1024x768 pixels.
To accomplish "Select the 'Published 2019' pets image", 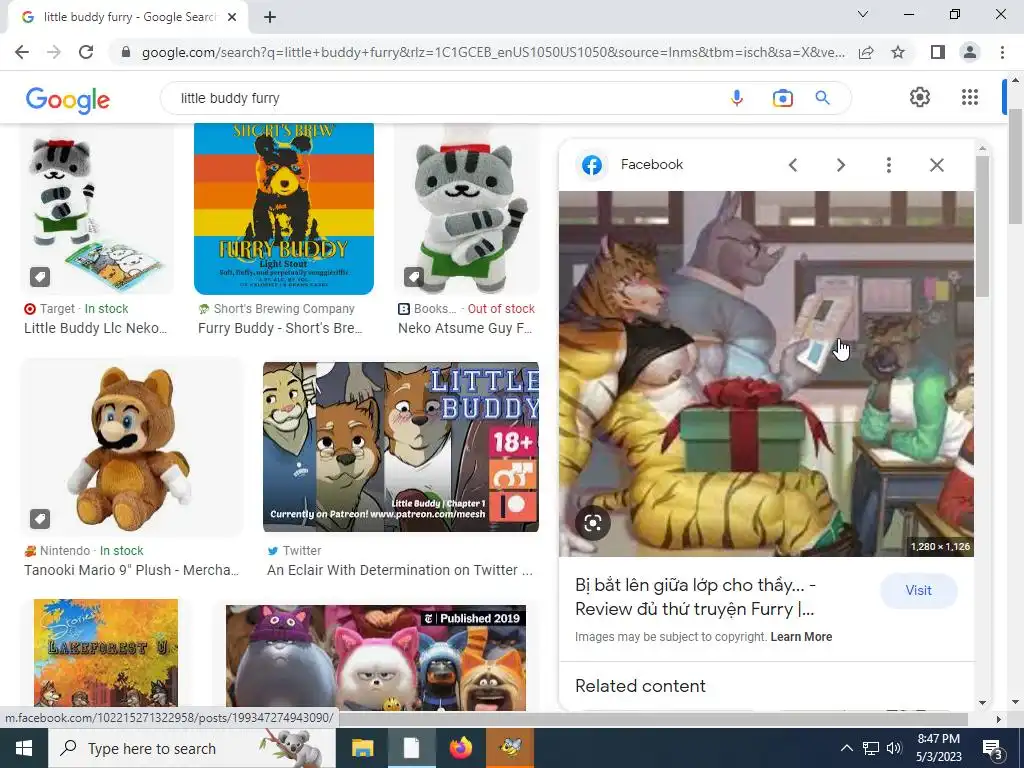I will point(376,658).
